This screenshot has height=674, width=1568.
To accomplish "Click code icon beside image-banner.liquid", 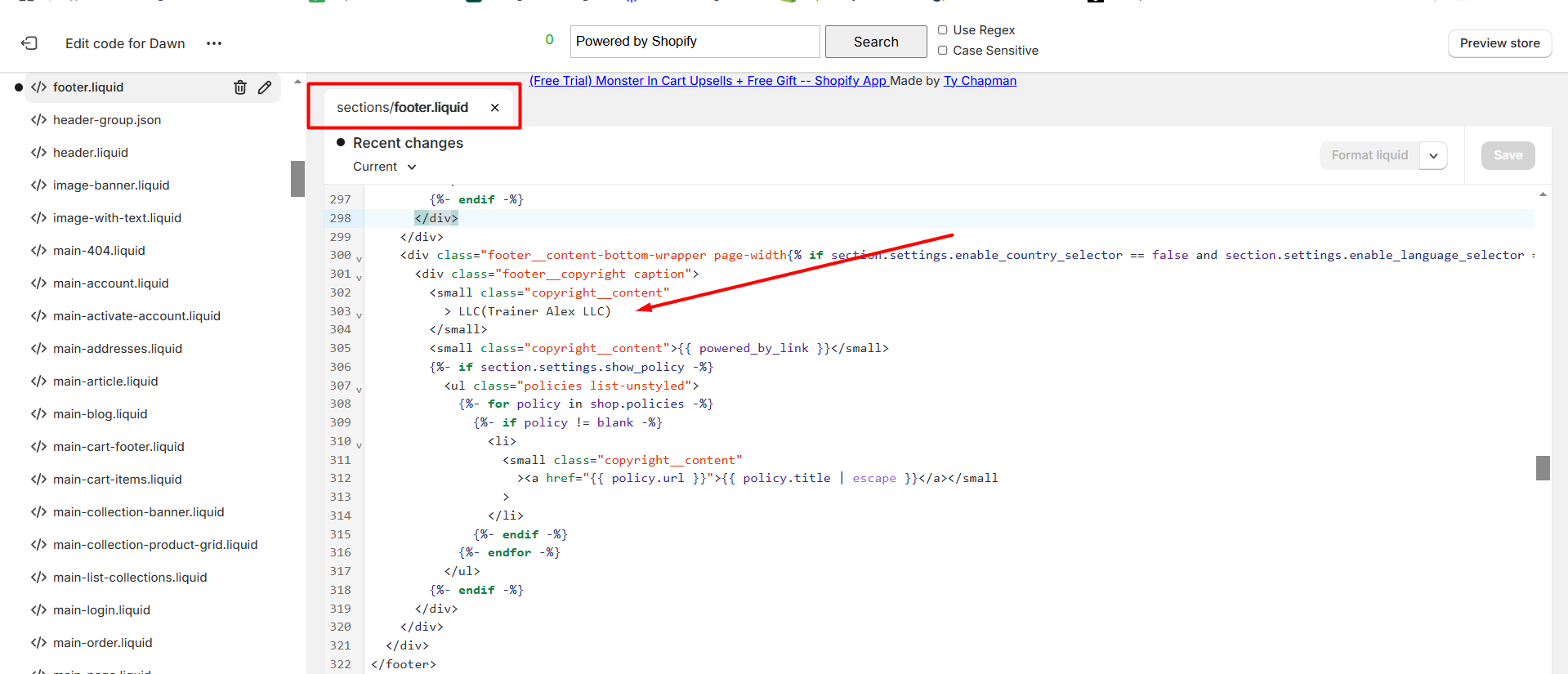I will coord(38,185).
